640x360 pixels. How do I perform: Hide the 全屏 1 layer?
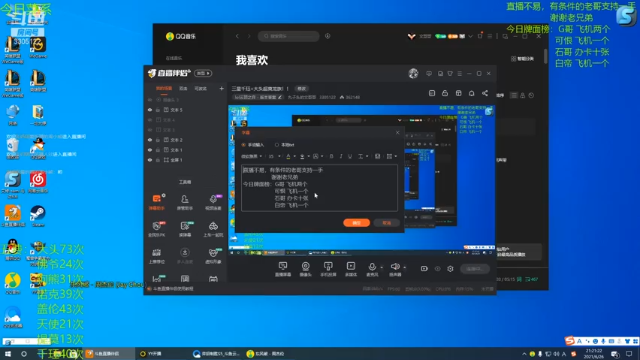pos(150,160)
